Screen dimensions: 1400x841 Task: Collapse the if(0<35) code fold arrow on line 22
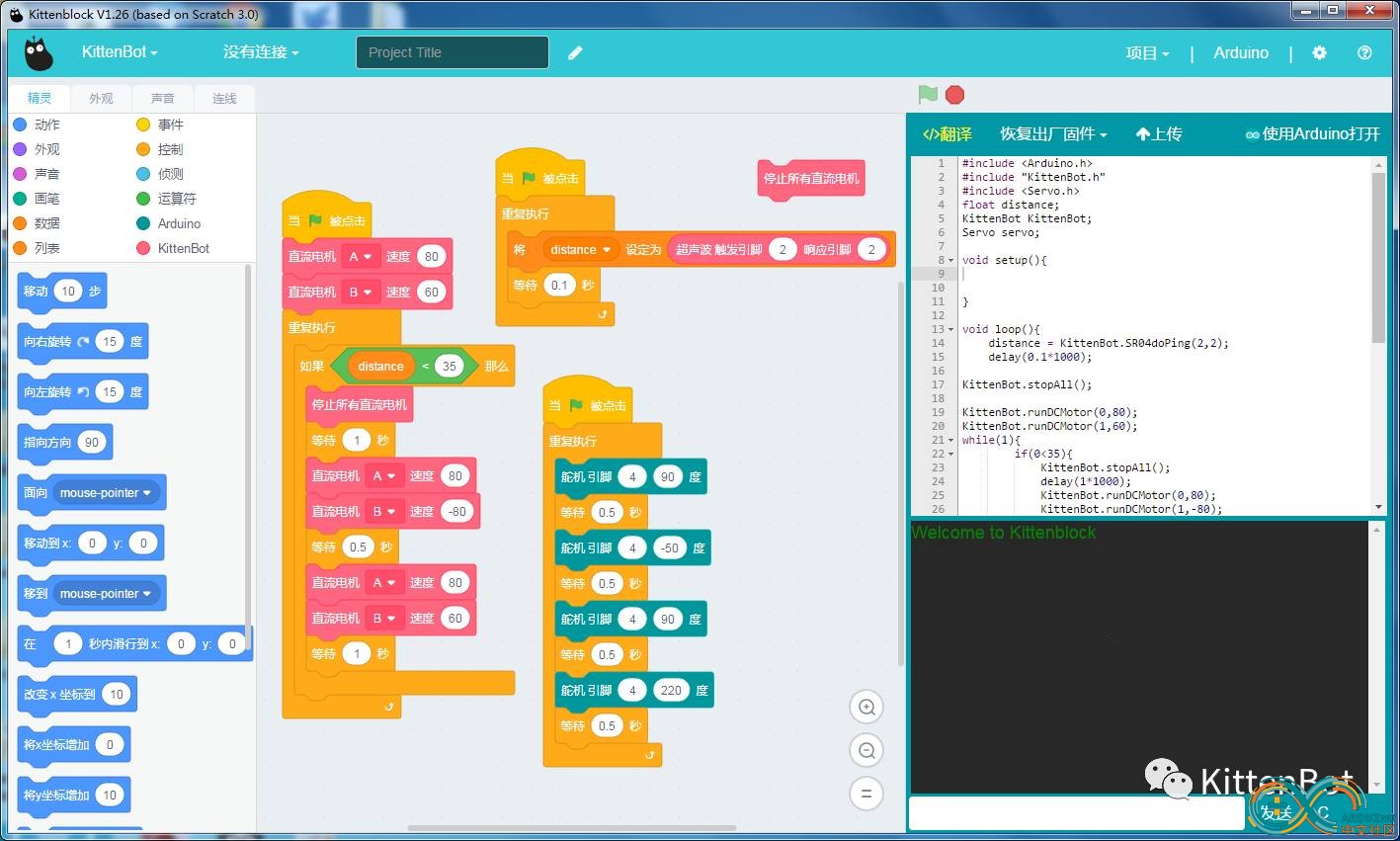[x=951, y=454]
